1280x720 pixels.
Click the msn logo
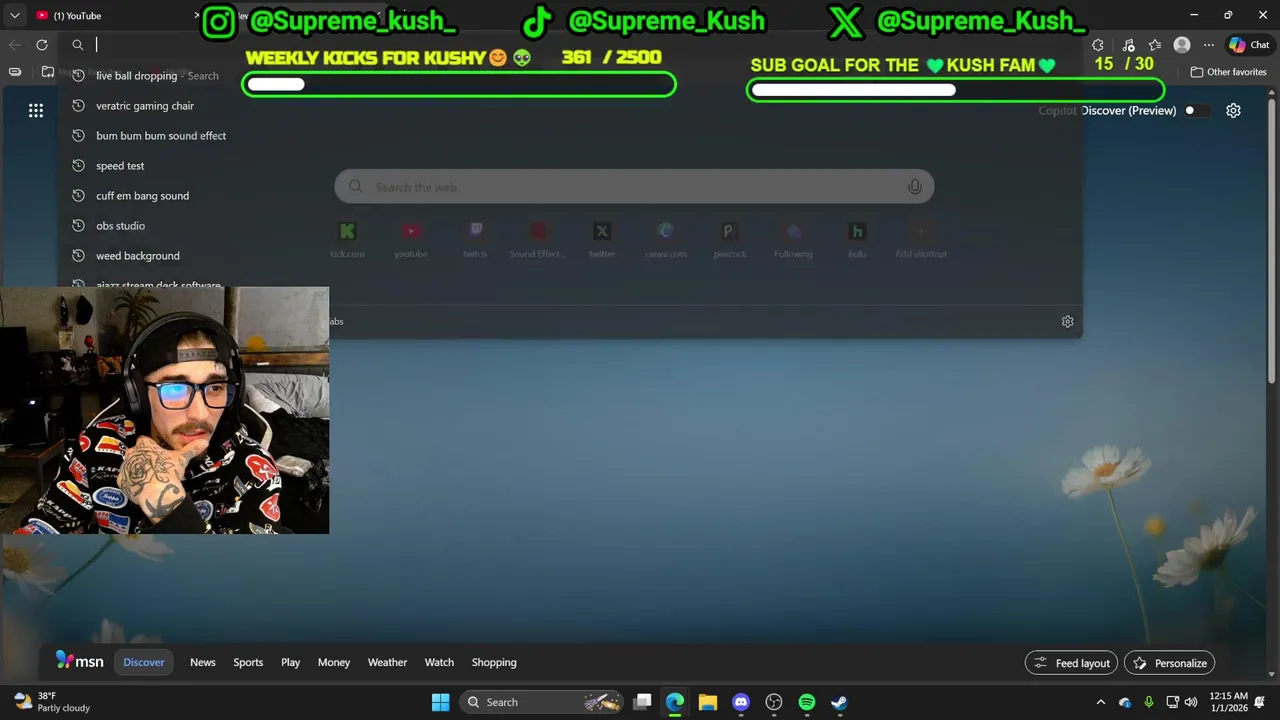click(79, 661)
